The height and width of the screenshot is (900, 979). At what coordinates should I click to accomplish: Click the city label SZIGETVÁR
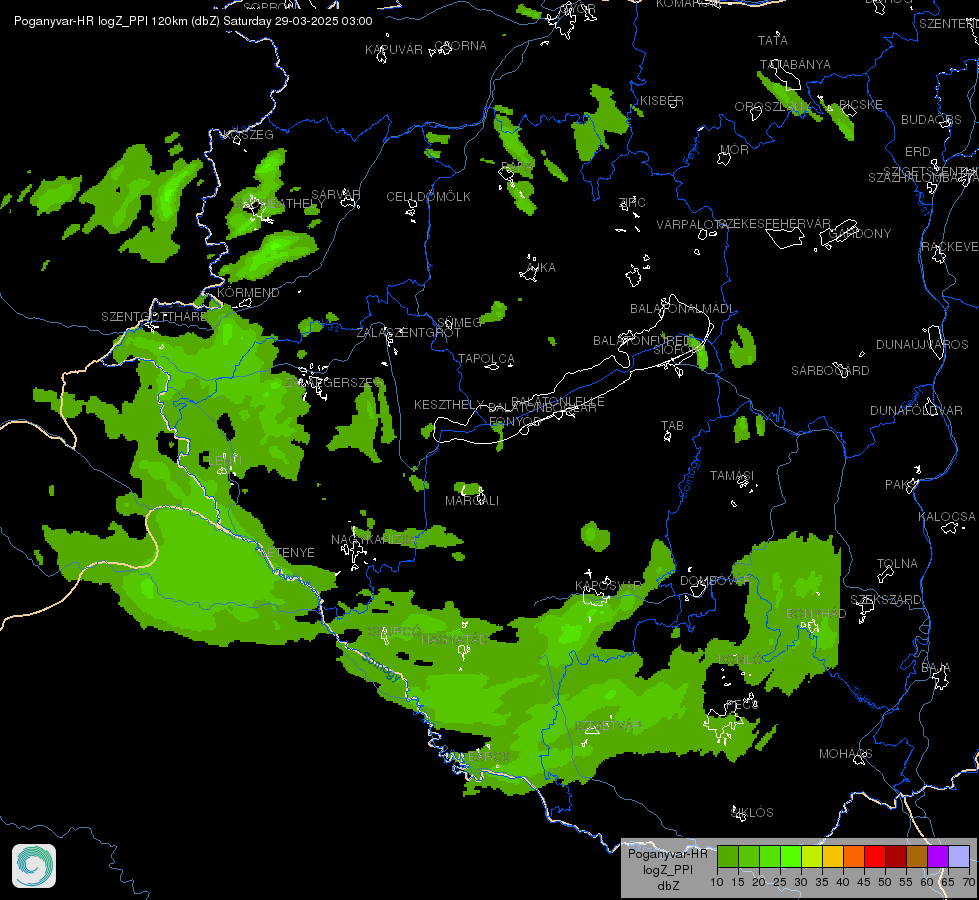coord(608,726)
